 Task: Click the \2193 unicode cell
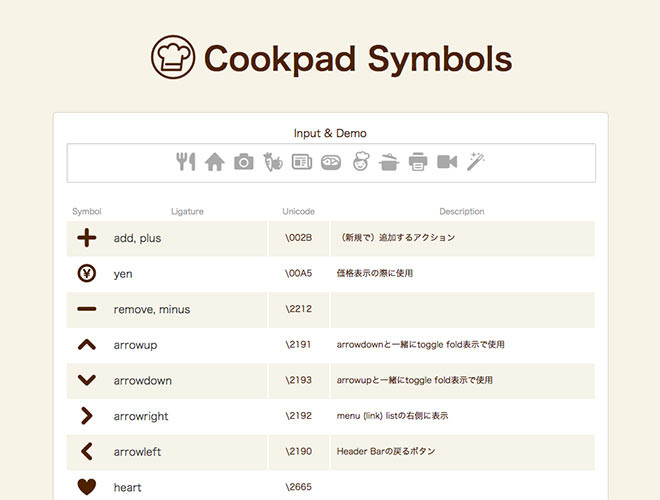[298, 380]
